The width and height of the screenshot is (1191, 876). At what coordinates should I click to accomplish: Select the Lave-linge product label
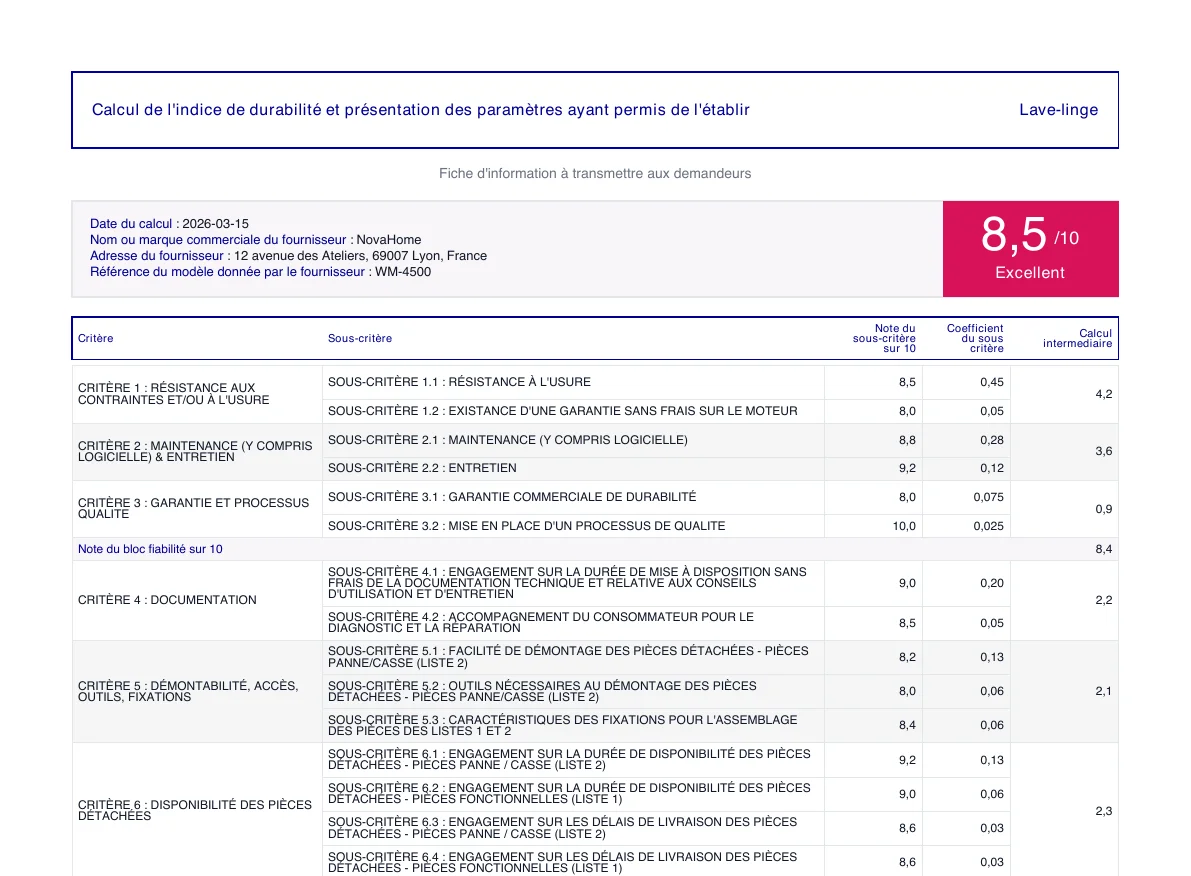point(1058,109)
